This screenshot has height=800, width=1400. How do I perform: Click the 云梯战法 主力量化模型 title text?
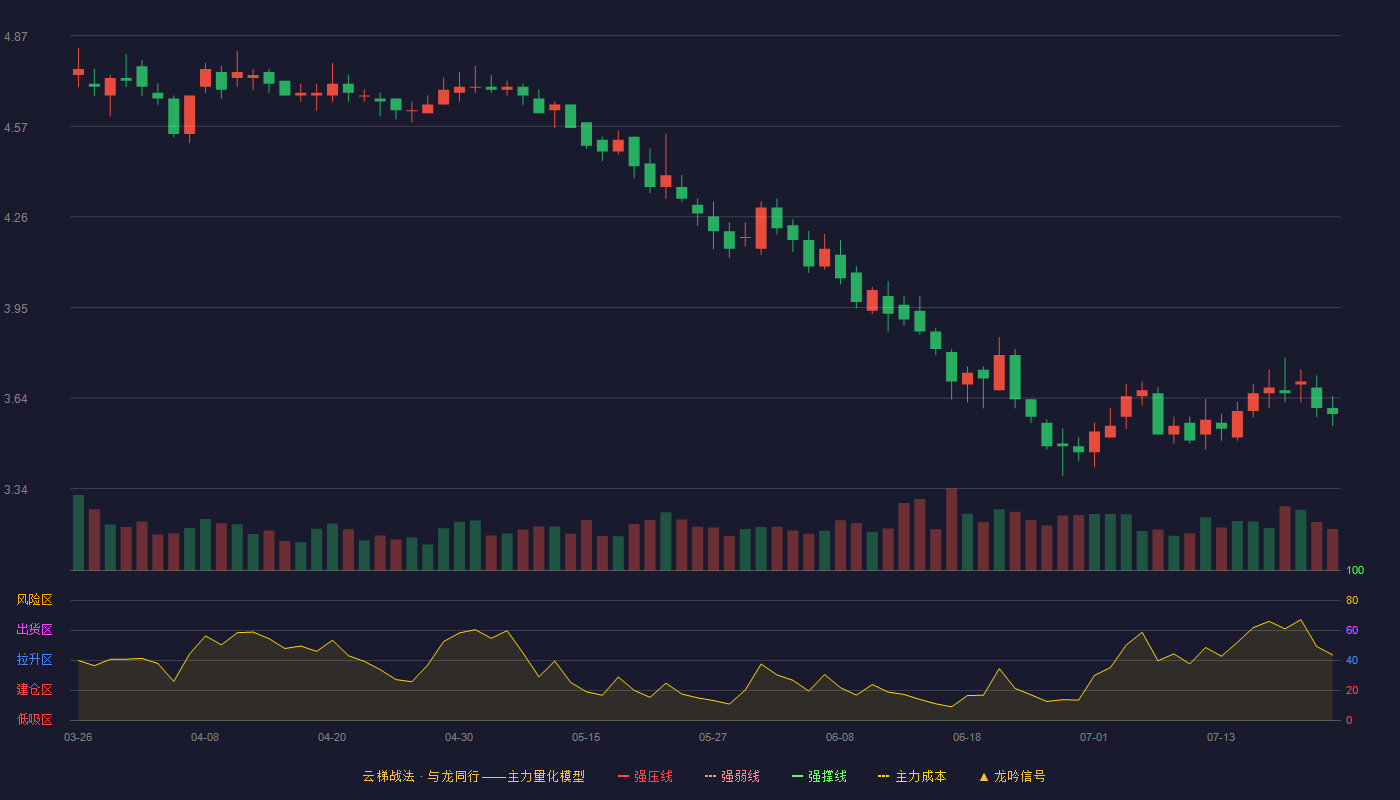point(473,776)
